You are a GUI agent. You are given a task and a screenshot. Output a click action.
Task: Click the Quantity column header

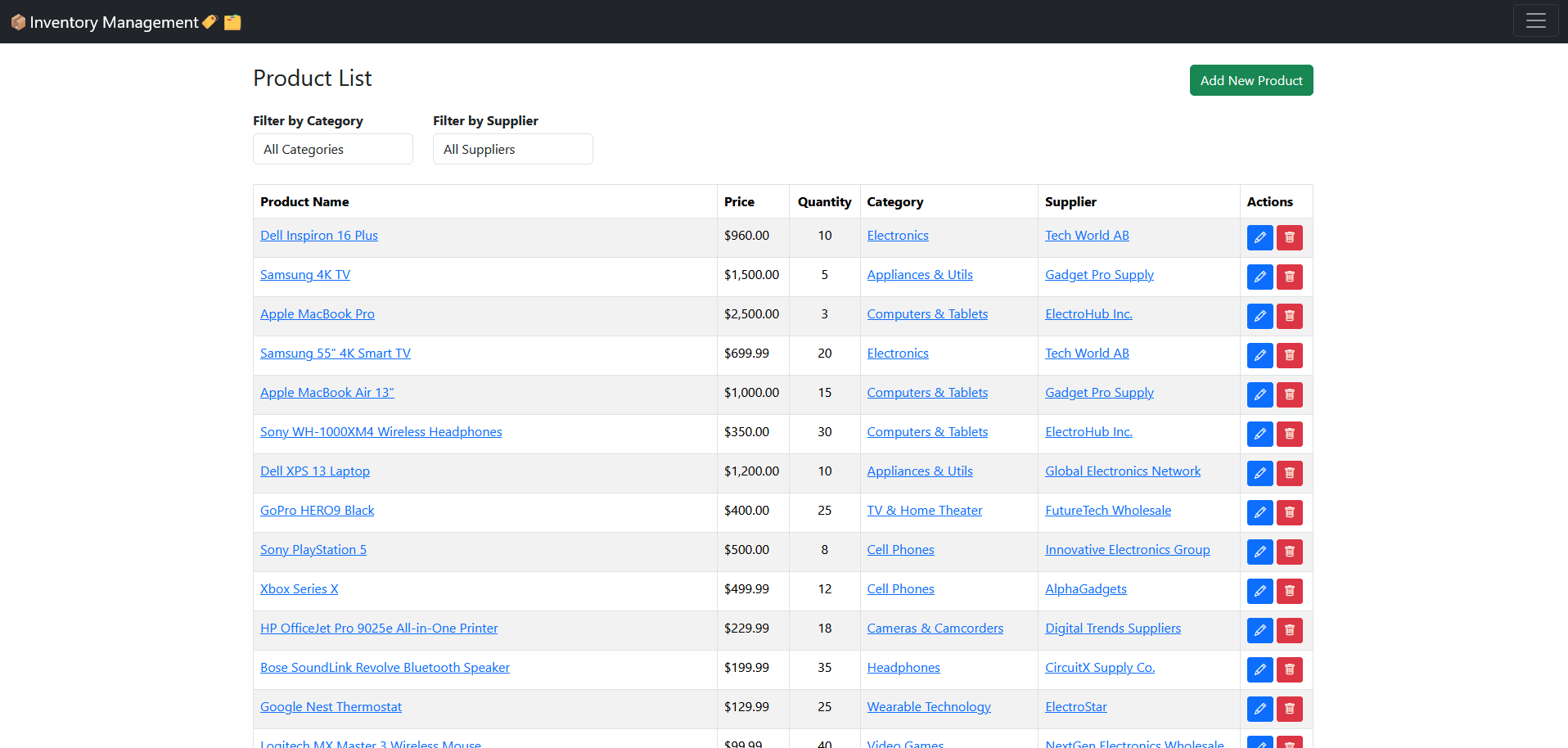(824, 202)
